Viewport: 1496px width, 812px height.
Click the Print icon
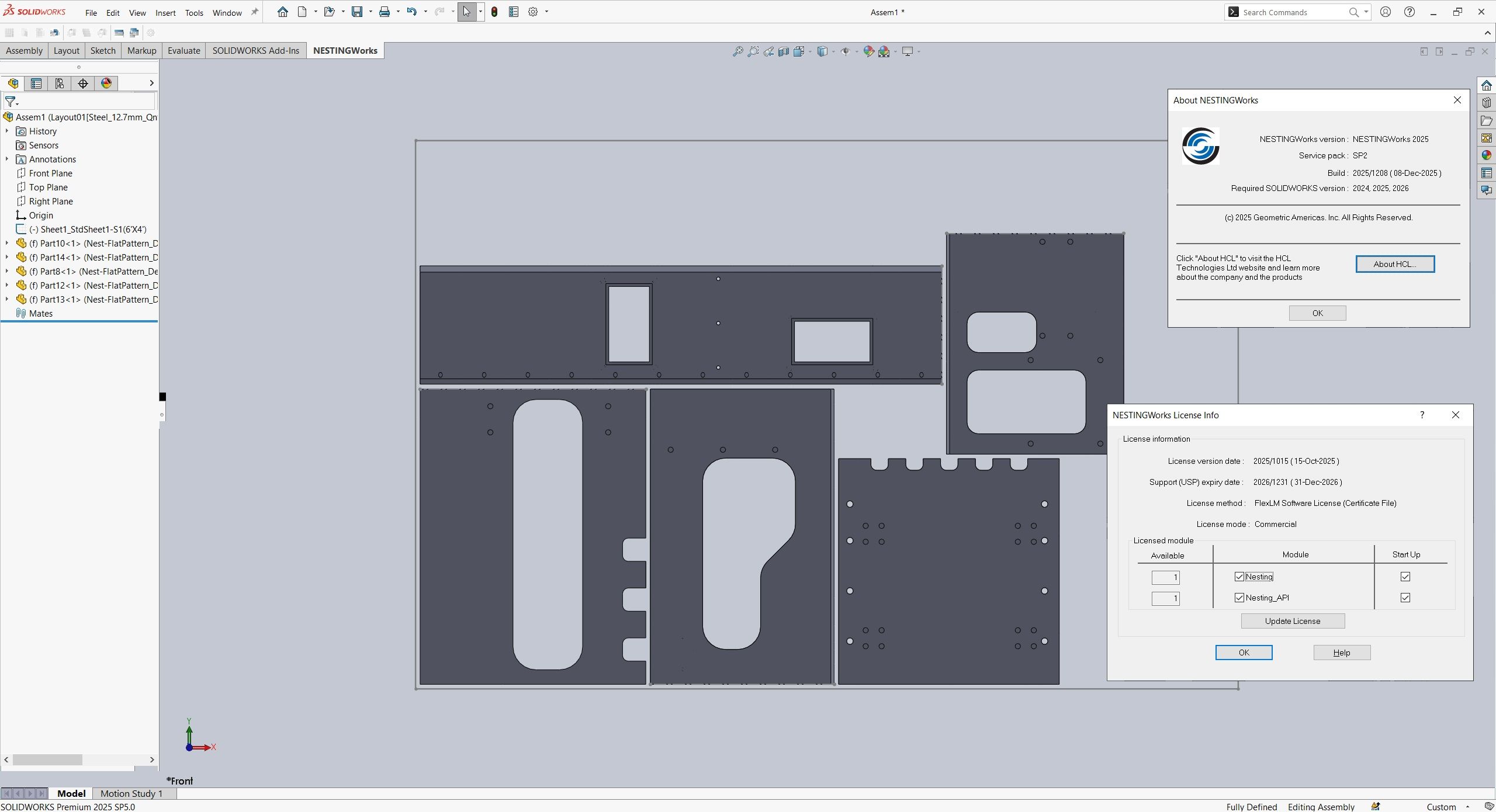(385, 12)
